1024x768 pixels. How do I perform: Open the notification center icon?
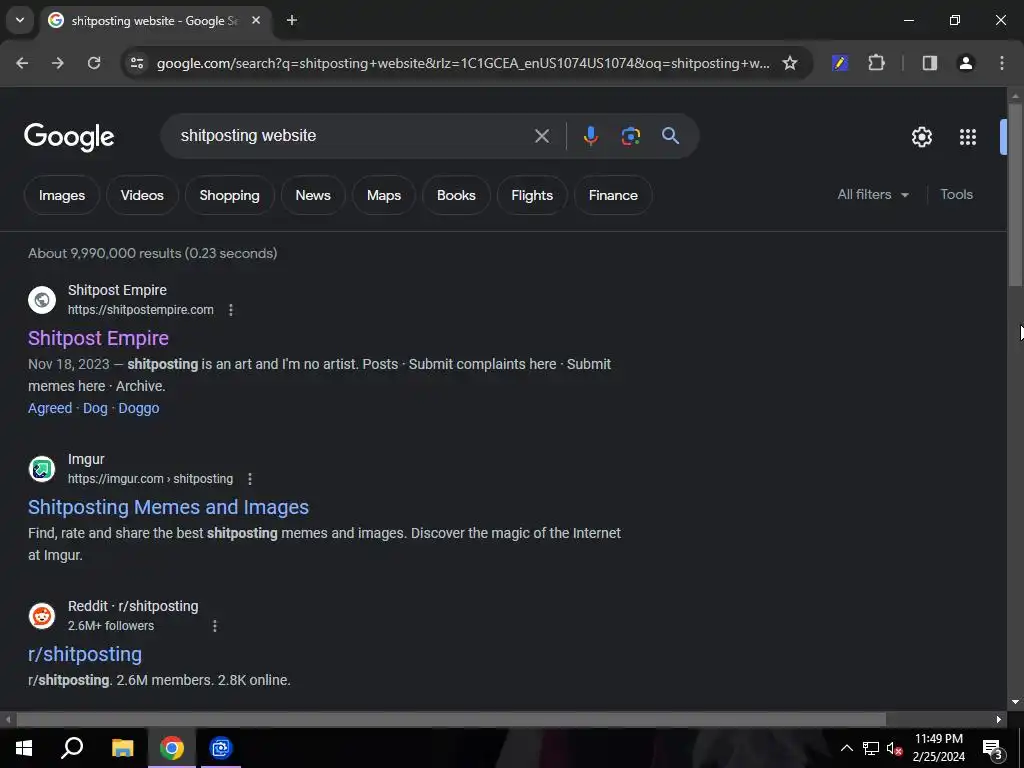pyautogui.click(x=992, y=750)
